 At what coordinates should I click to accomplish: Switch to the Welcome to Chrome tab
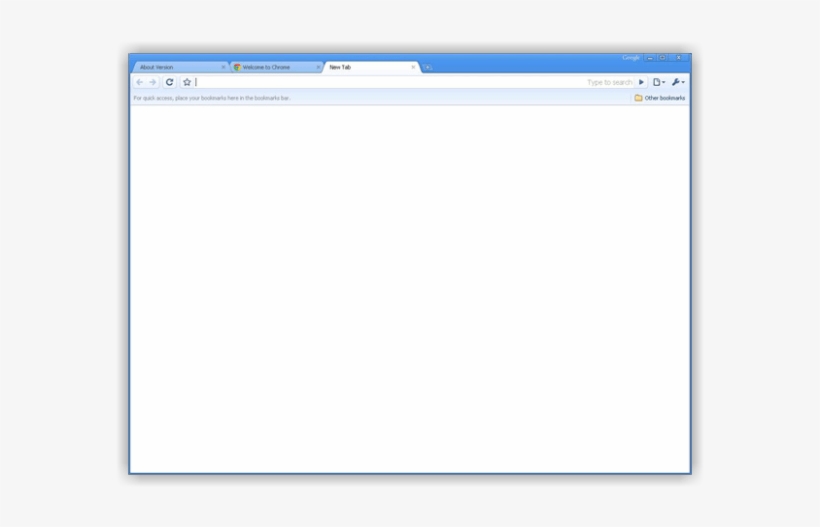(270, 67)
